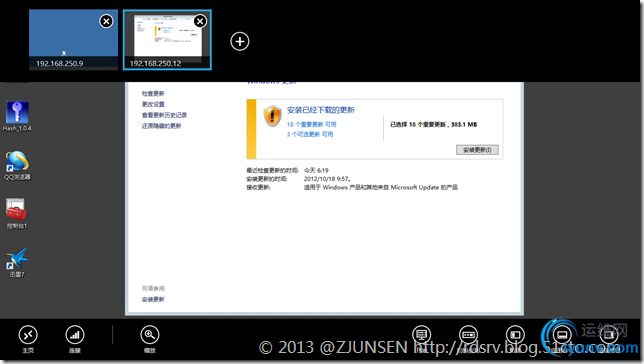Click the yellow warning shield icon
The width and height of the screenshot is (644, 364).
(273, 116)
